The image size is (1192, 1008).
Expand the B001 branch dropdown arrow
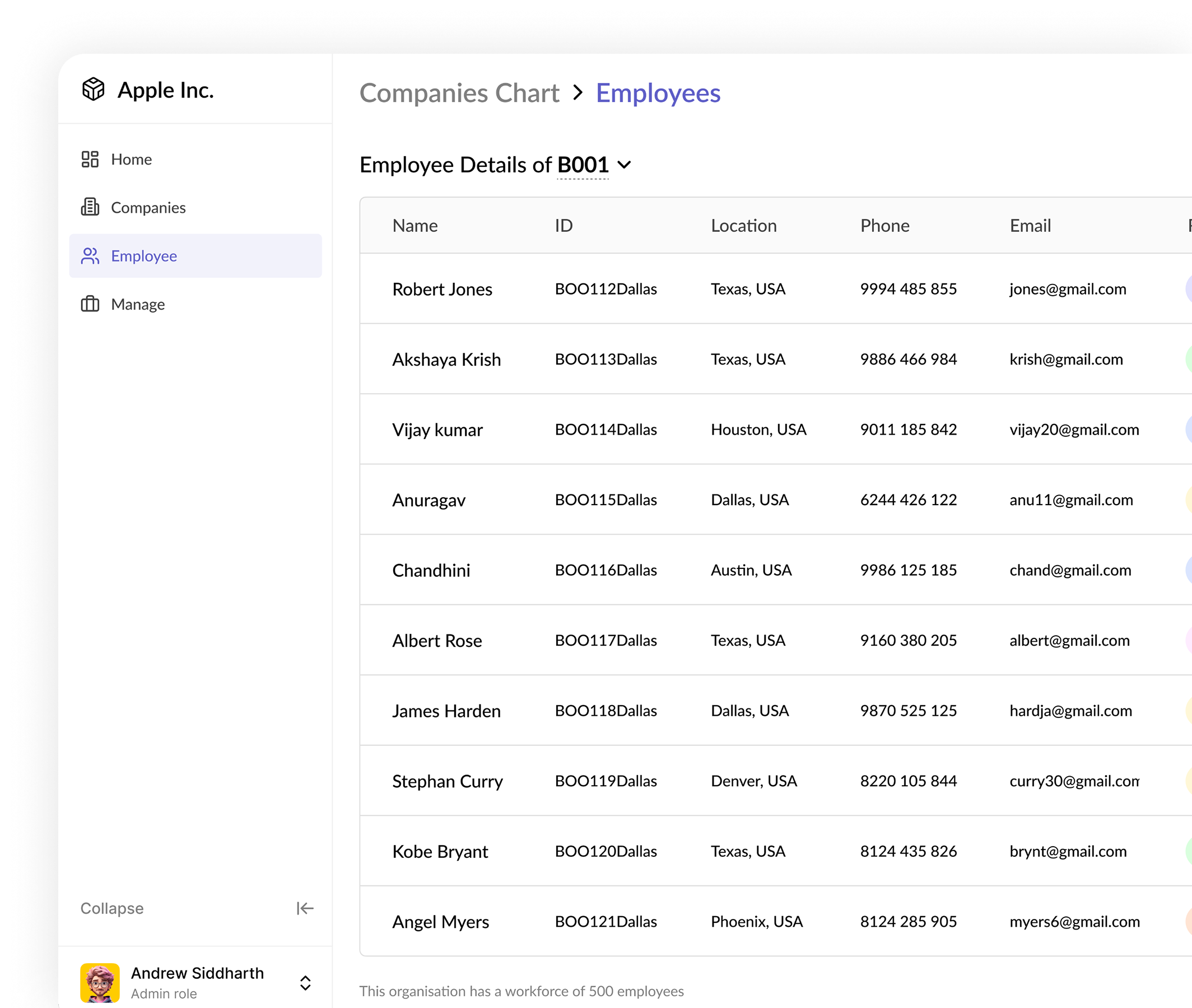[625, 165]
